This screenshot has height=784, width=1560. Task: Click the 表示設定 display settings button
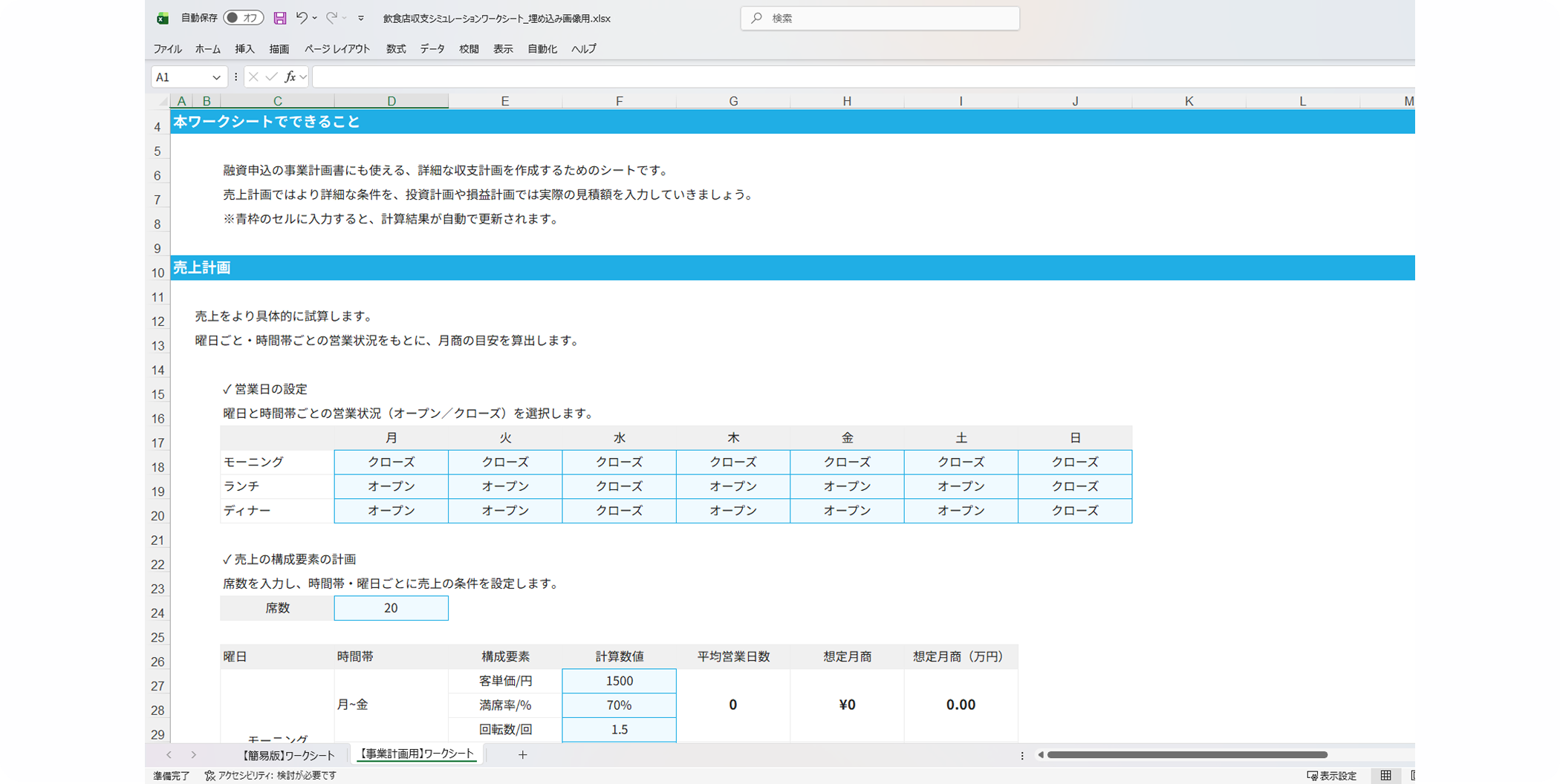(1332, 776)
